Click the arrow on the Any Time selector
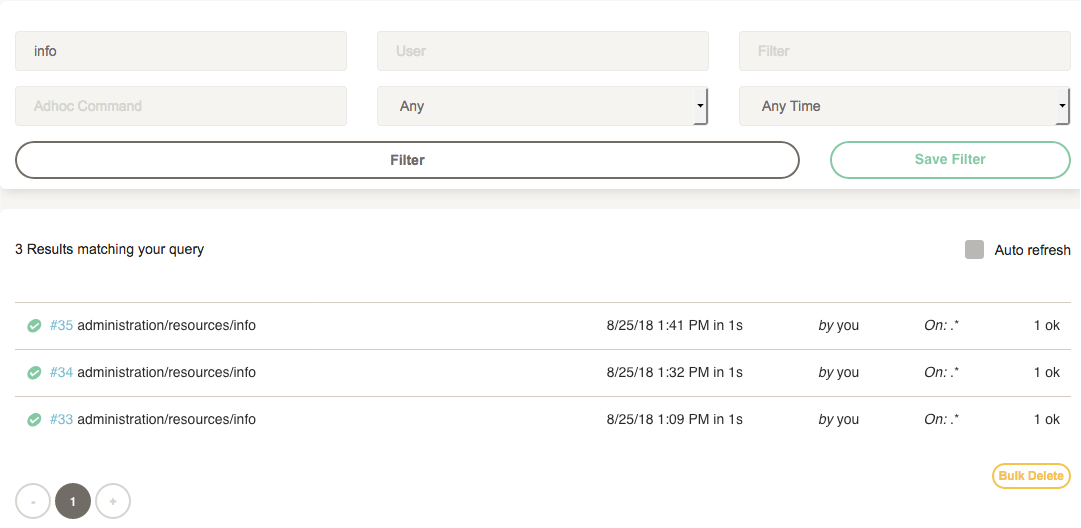The width and height of the screenshot is (1081, 528). (1062, 106)
